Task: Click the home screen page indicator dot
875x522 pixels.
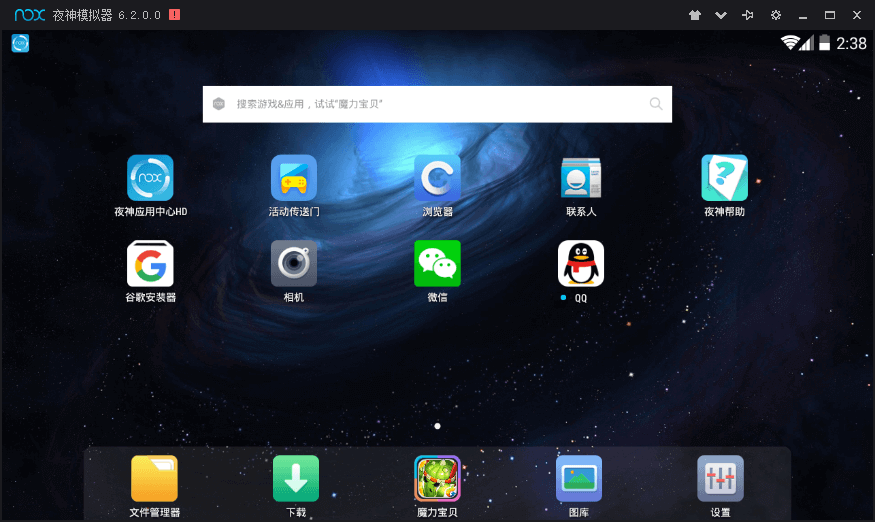Action: click(x=438, y=426)
